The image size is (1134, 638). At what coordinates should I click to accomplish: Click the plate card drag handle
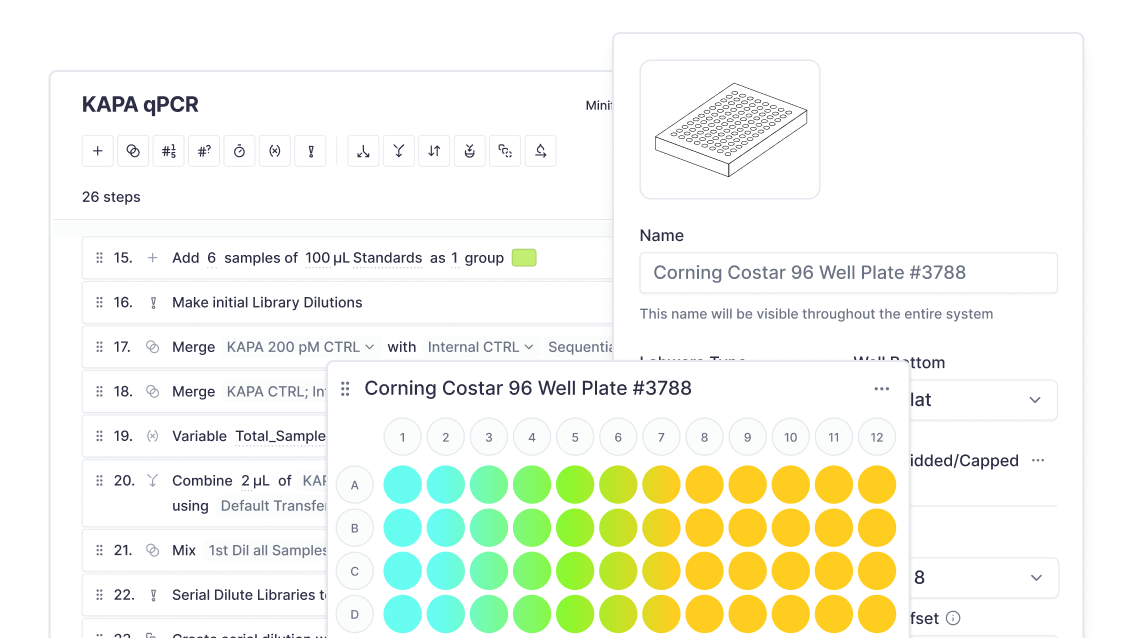coord(345,389)
